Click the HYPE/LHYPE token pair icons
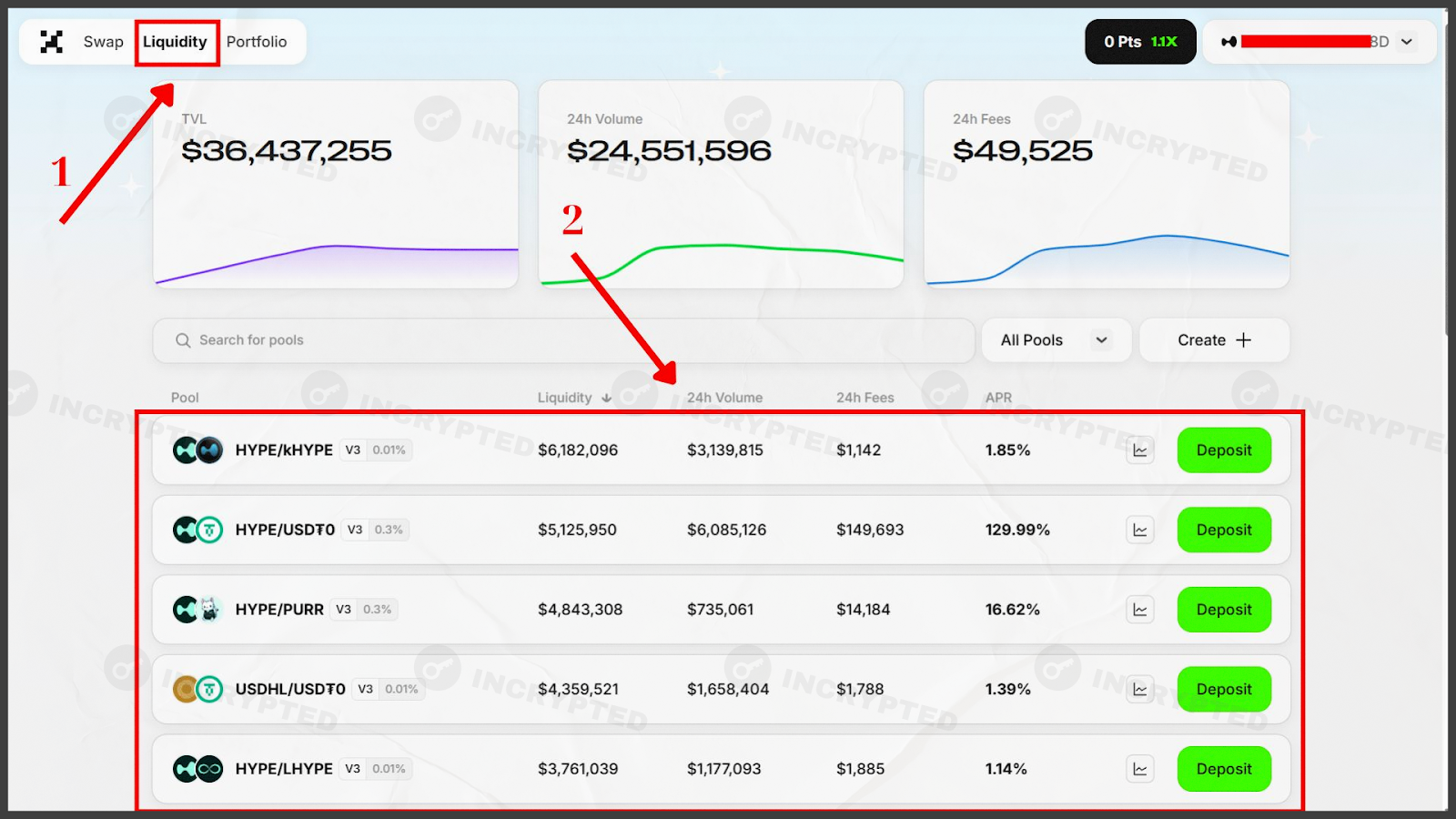Image resolution: width=1456 pixels, height=819 pixels. [197, 769]
